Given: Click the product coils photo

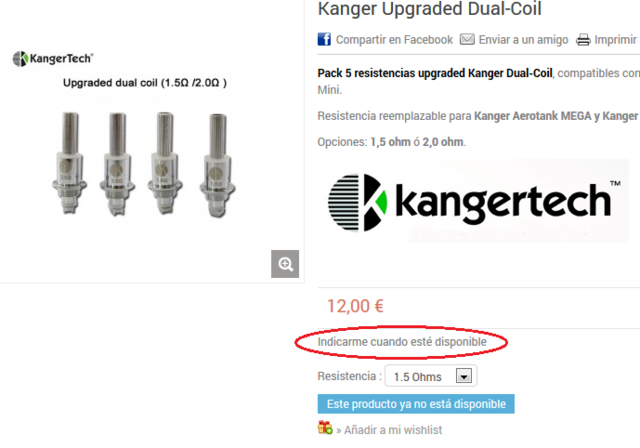Looking at the screenshot, I should [144, 164].
